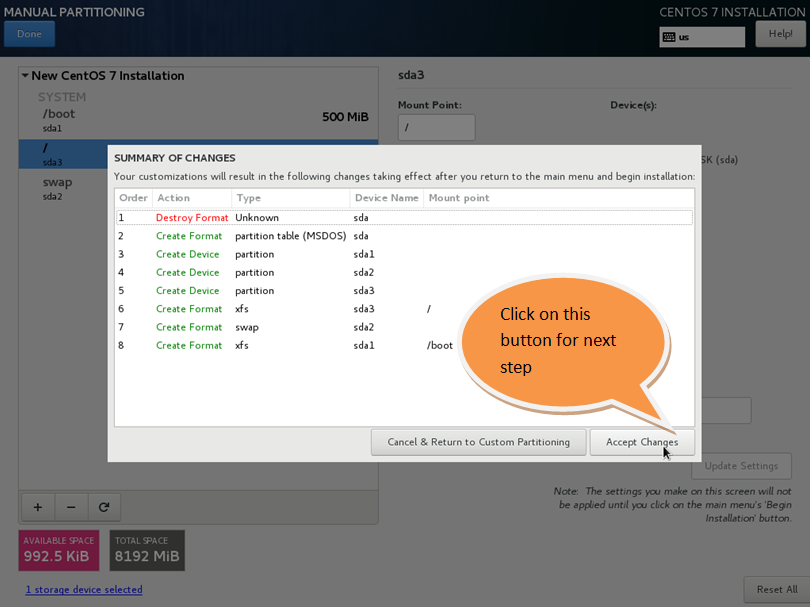The image size is (810, 607).
Task: Click the AVAILABLE SPACE 992.5 KiB box
Action: [x=59, y=550]
